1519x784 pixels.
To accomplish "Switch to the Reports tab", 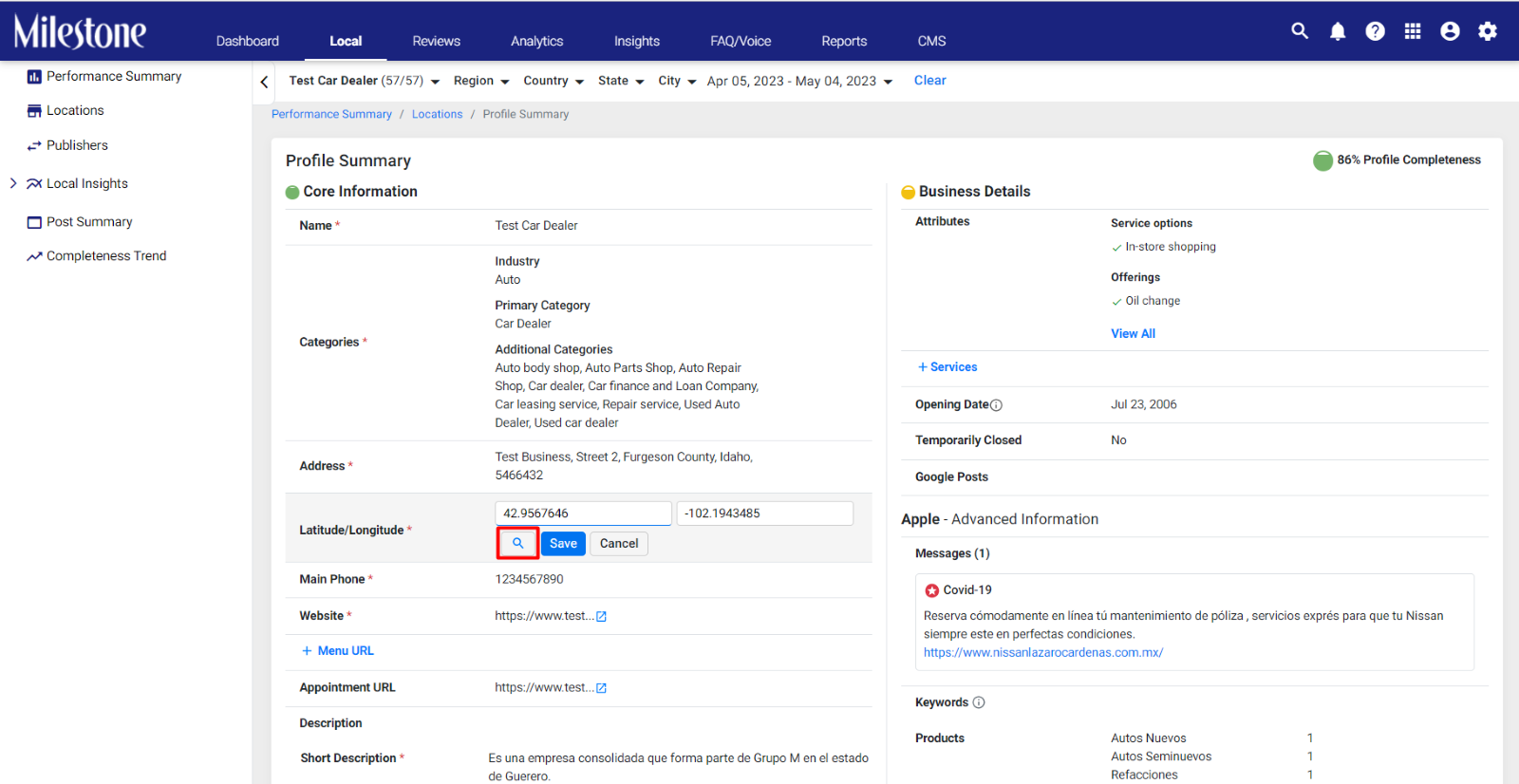I will click(844, 41).
